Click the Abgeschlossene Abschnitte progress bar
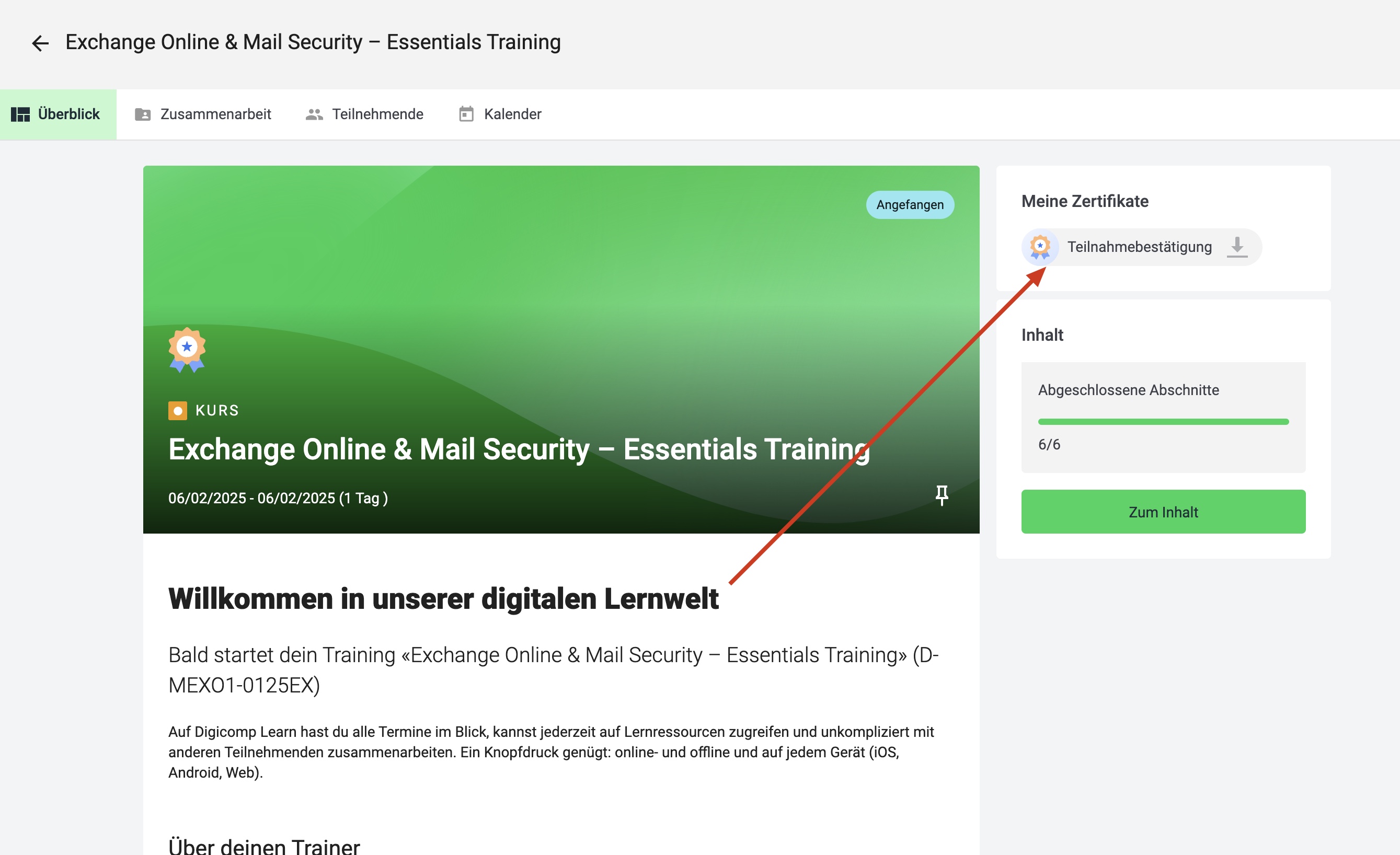The image size is (1400, 855). point(1163,422)
